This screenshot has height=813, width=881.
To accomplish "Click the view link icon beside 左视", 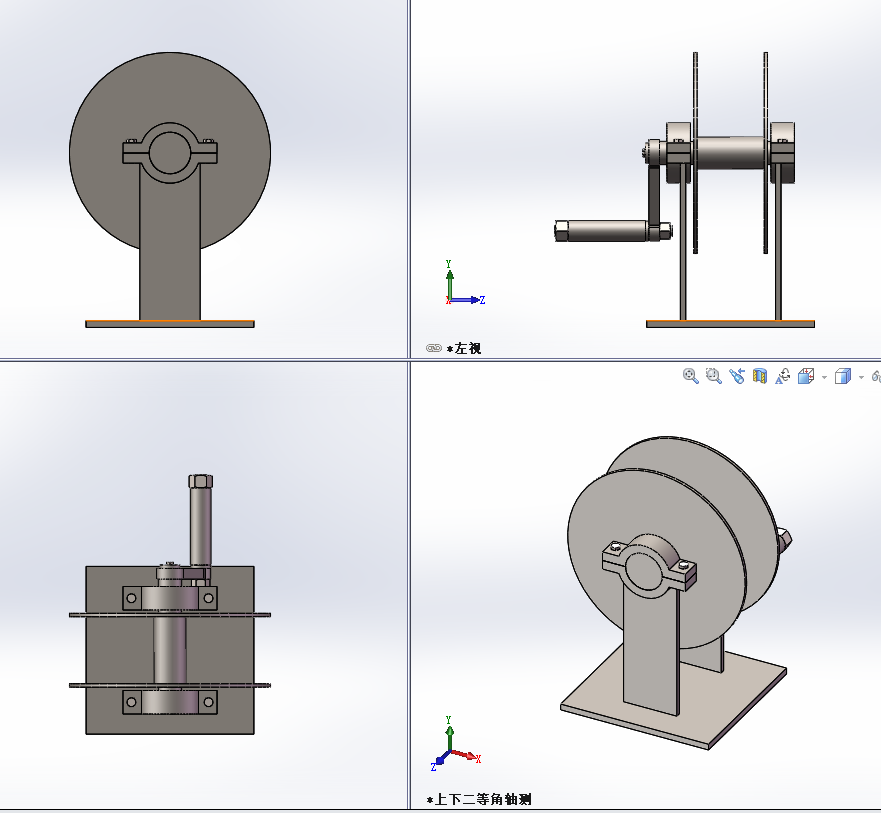I will [434, 348].
